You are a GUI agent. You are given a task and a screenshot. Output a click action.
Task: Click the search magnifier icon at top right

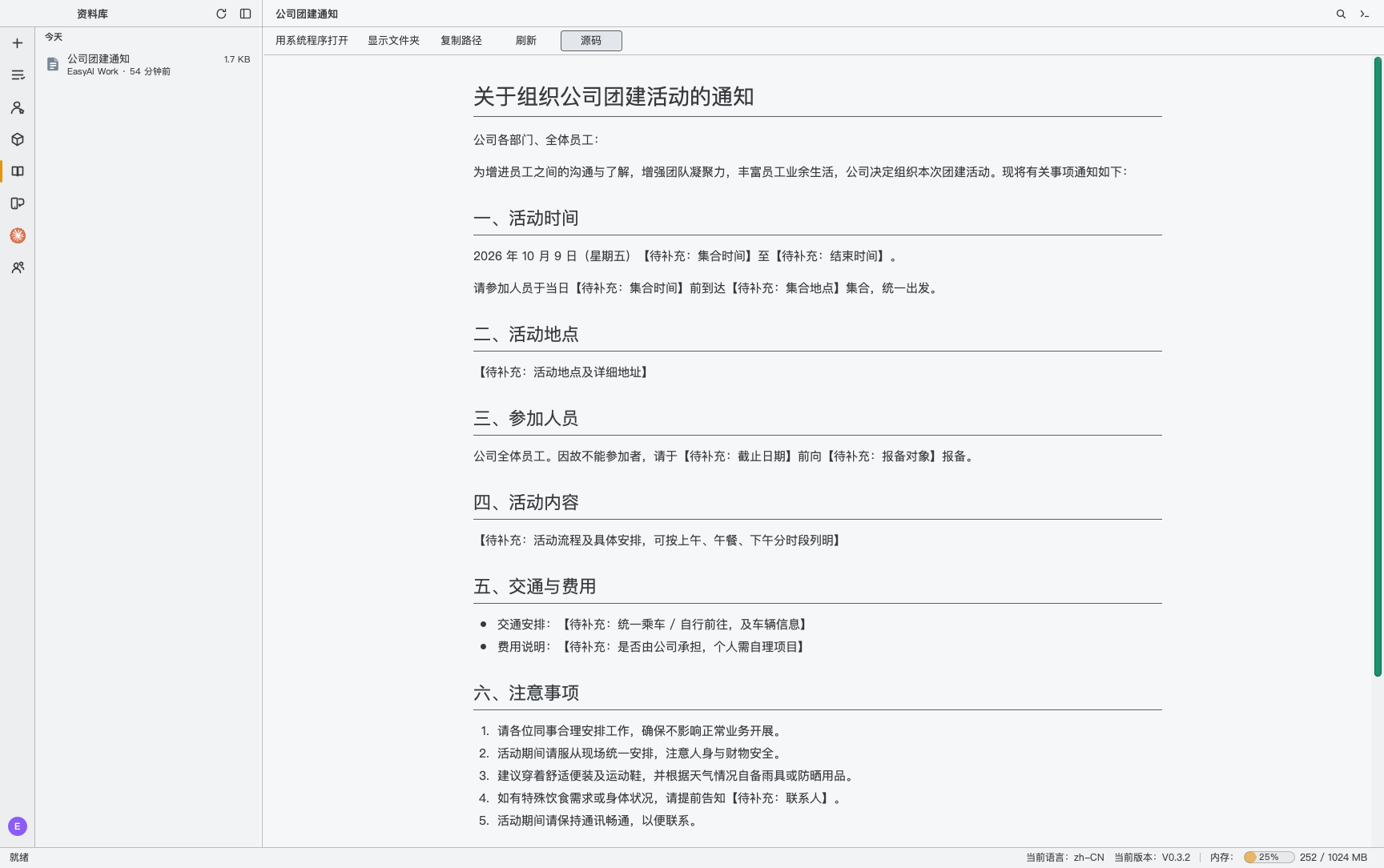pos(1341,14)
